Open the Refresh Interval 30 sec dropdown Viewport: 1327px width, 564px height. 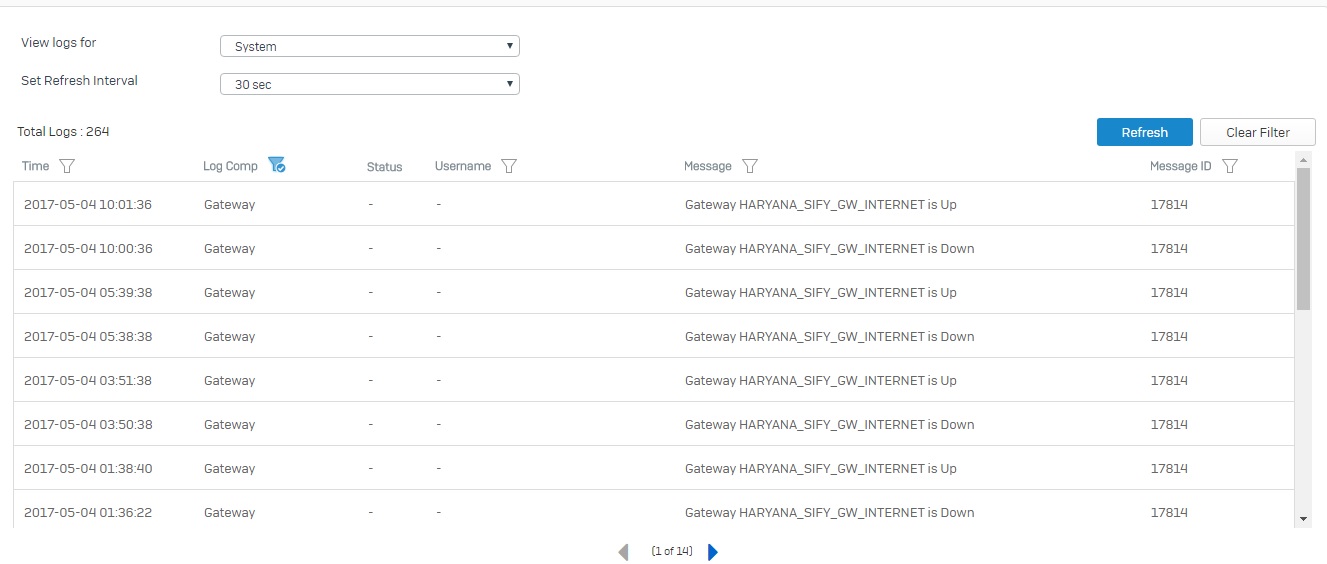(x=370, y=84)
